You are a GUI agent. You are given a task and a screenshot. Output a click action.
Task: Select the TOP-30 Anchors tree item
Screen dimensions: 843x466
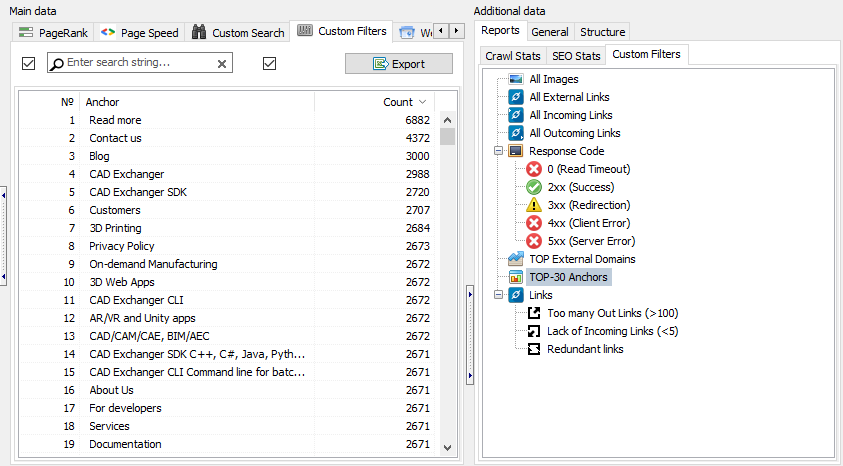(567, 277)
